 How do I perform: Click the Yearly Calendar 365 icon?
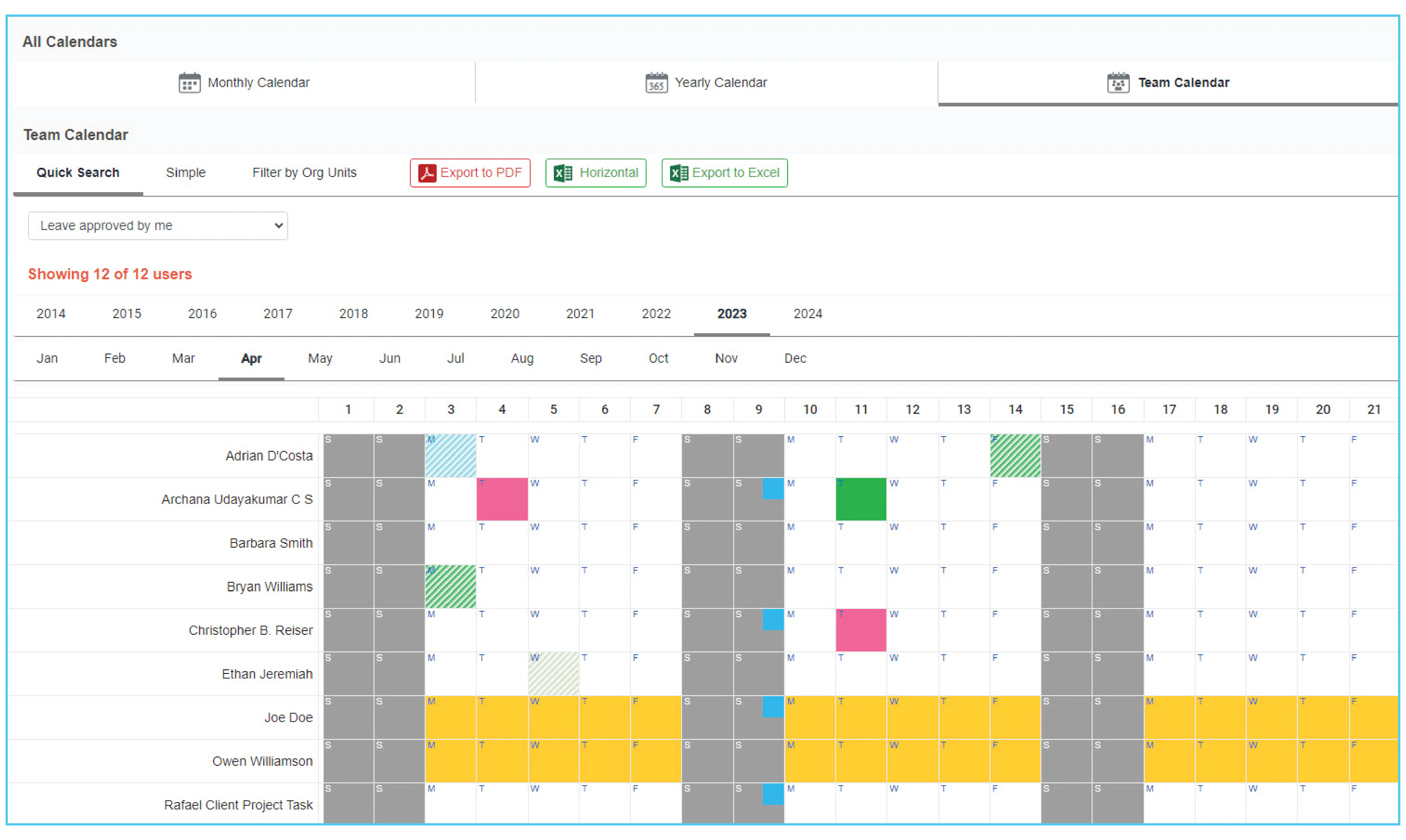coord(656,83)
